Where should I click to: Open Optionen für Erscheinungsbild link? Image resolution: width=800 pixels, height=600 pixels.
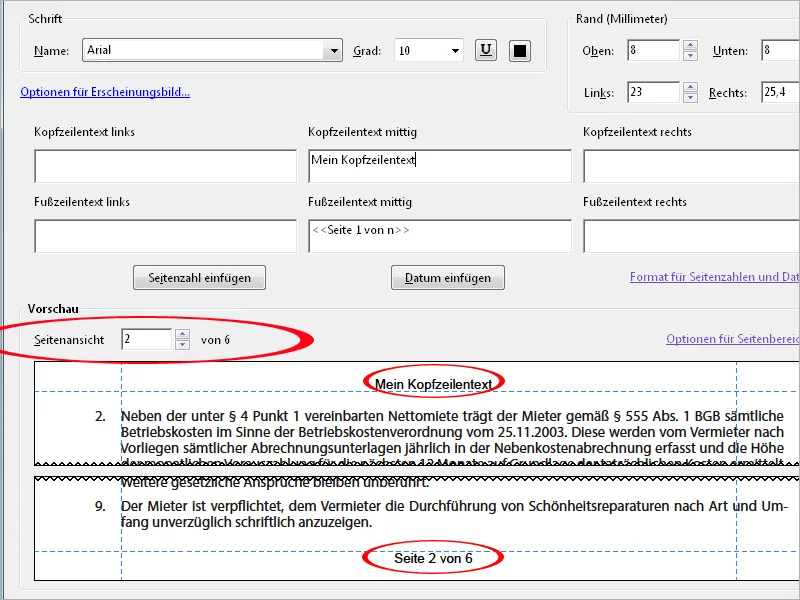(105, 92)
